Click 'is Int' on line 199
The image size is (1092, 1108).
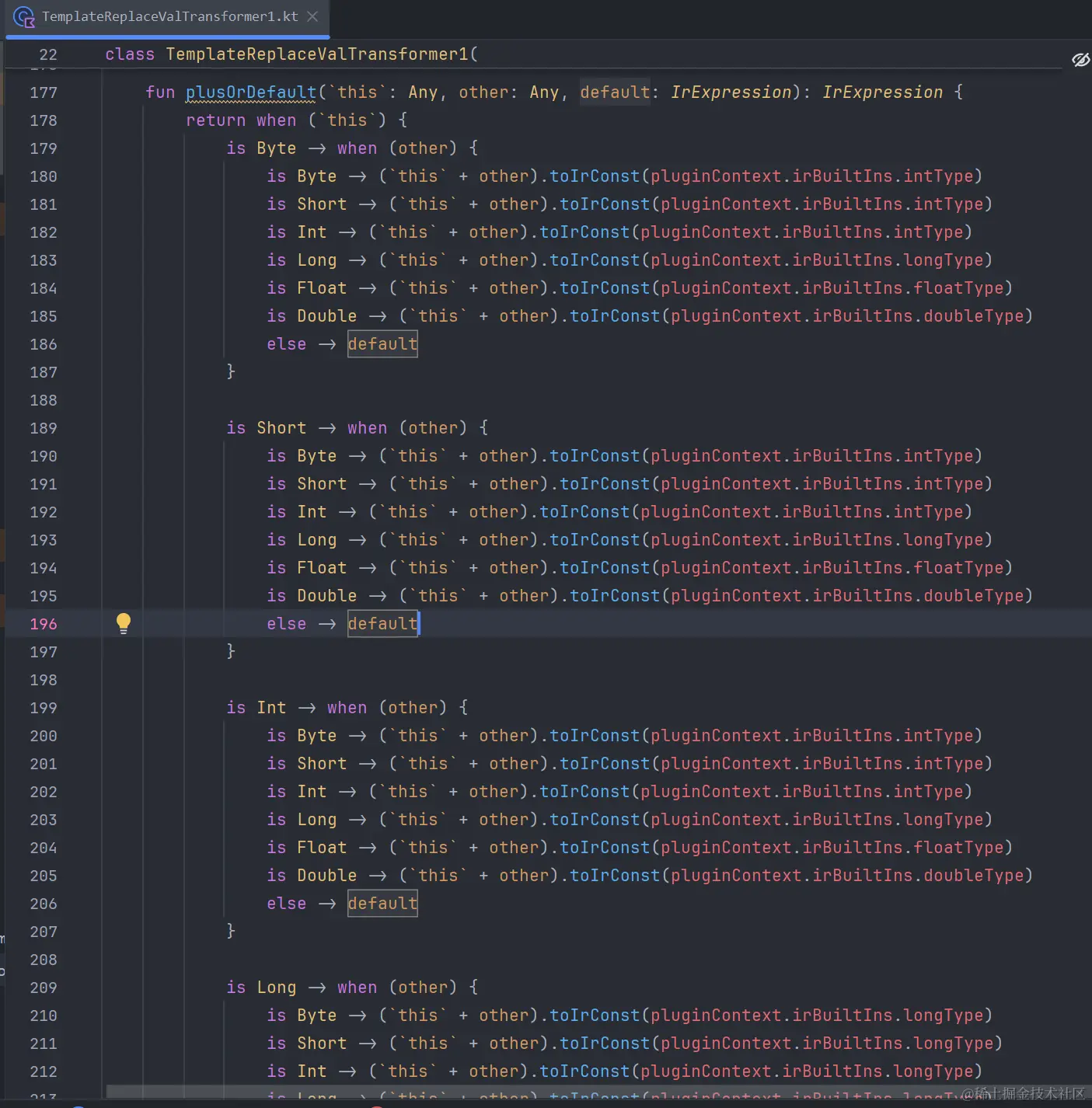click(x=256, y=707)
